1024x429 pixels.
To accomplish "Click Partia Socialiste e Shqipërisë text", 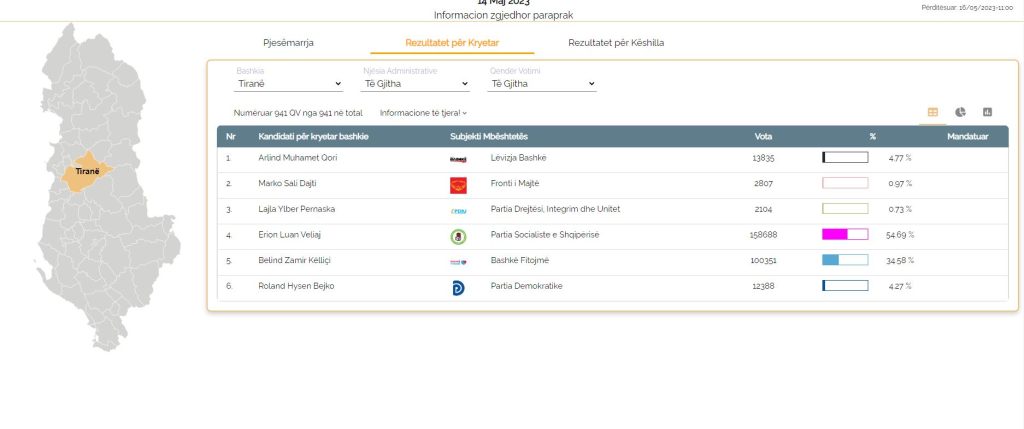I will pyautogui.click(x=545, y=234).
